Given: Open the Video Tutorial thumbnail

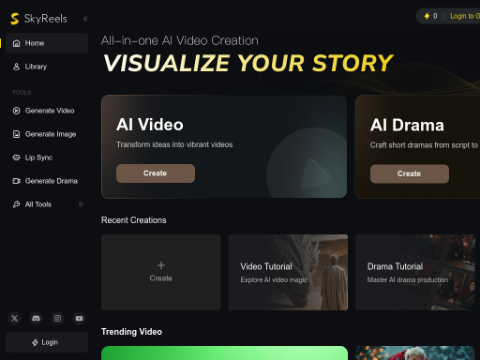Looking at the screenshot, I should [x=288, y=272].
